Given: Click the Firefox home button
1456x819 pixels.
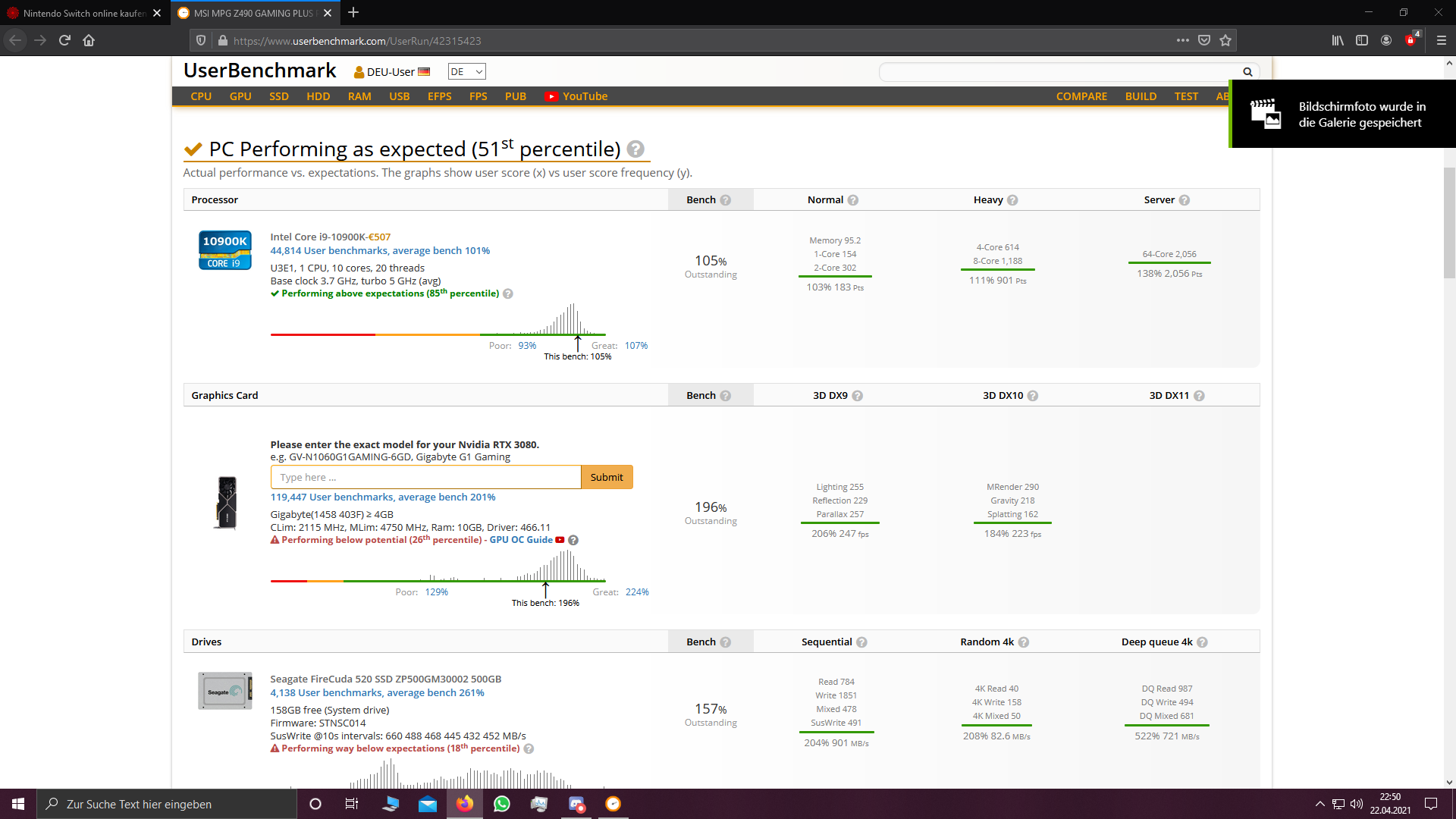Looking at the screenshot, I should [89, 40].
